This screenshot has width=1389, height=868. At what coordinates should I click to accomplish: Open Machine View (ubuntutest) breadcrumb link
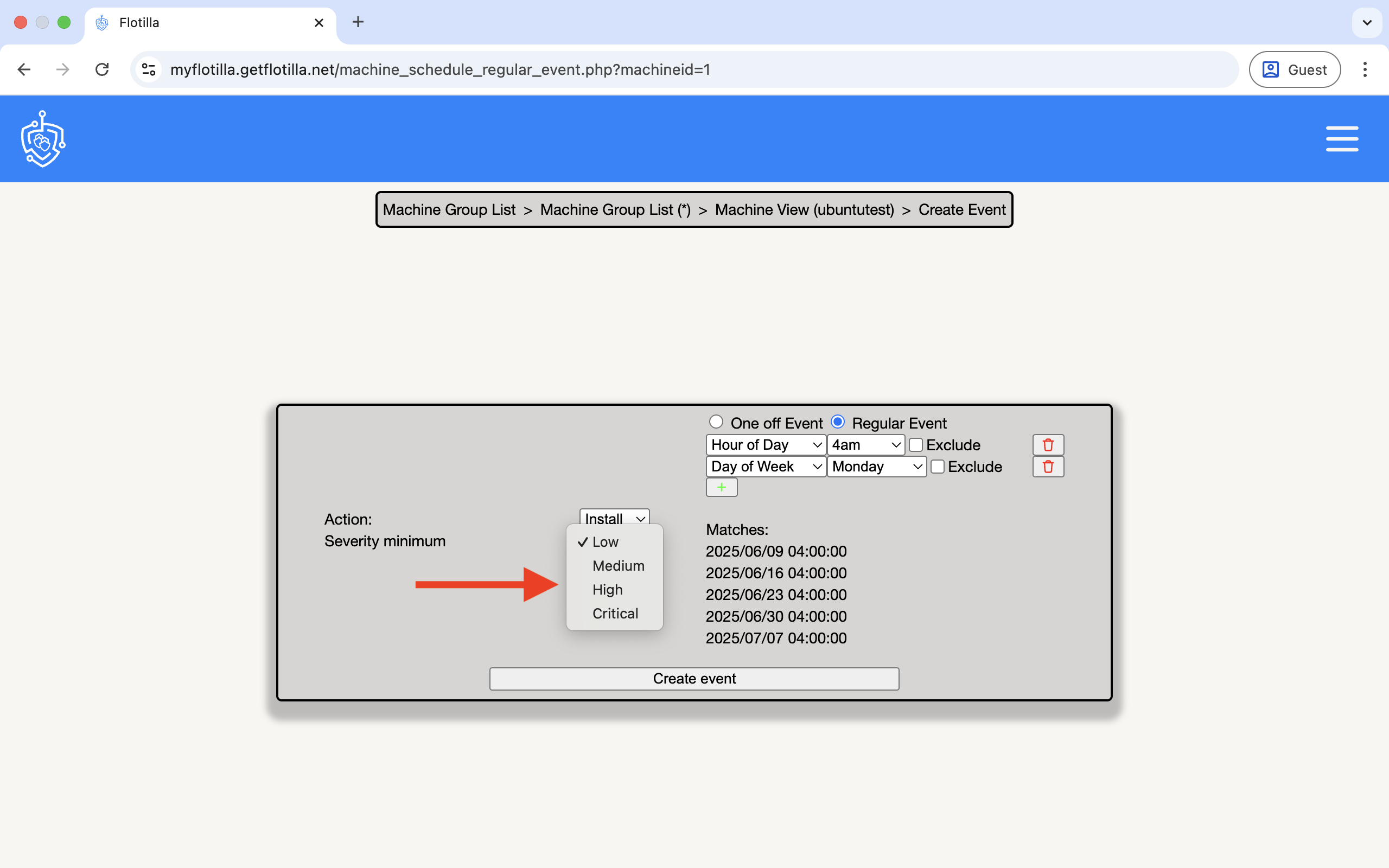point(804,210)
